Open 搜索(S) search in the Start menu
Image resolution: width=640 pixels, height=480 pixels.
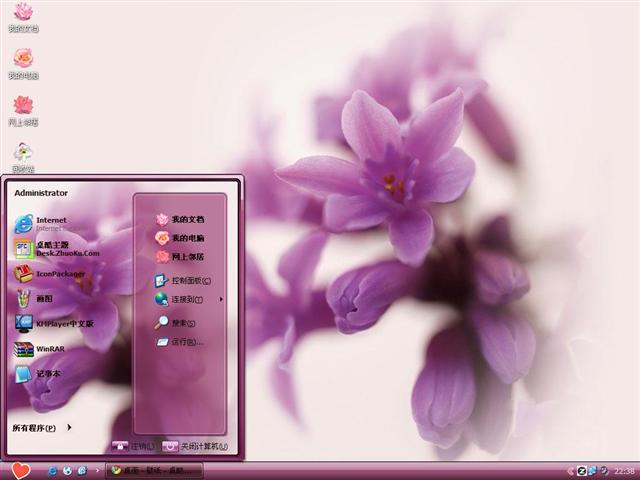coord(175,323)
